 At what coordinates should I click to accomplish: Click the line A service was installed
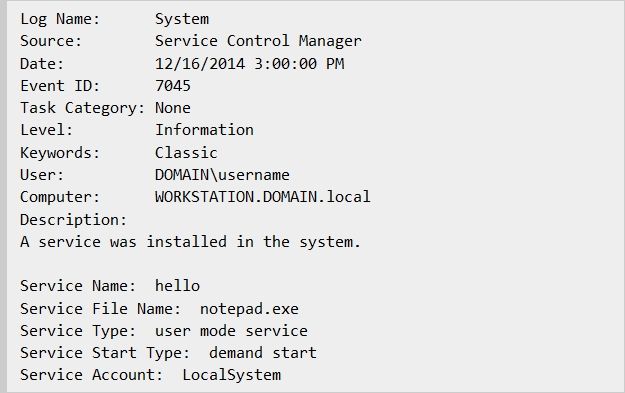pos(191,242)
